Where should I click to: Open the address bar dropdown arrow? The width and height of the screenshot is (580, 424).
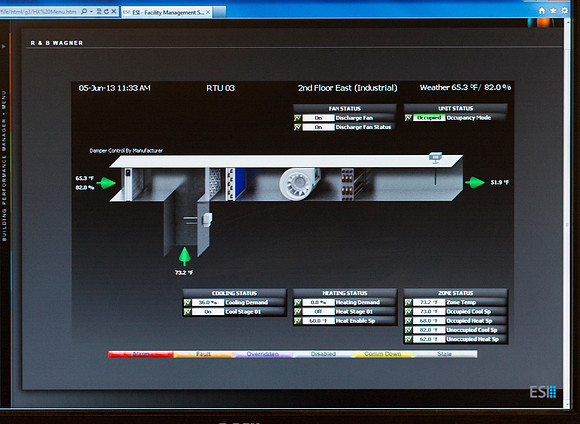tap(91, 12)
